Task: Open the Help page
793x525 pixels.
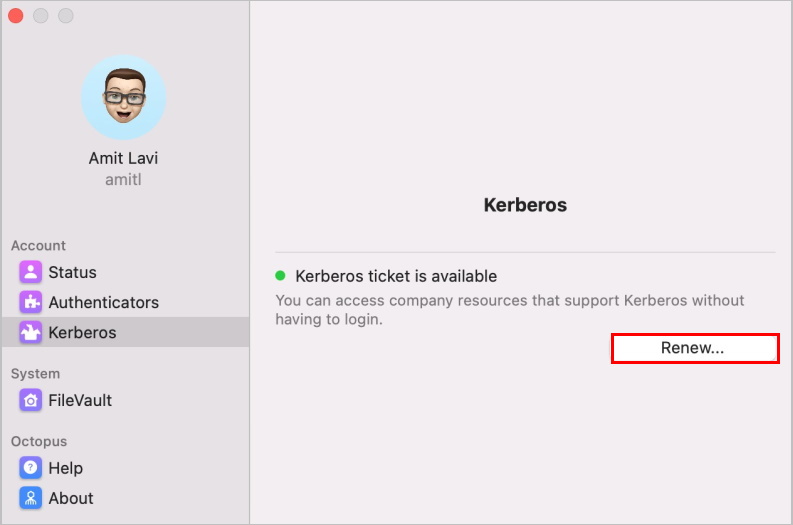Action: pos(125,468)
